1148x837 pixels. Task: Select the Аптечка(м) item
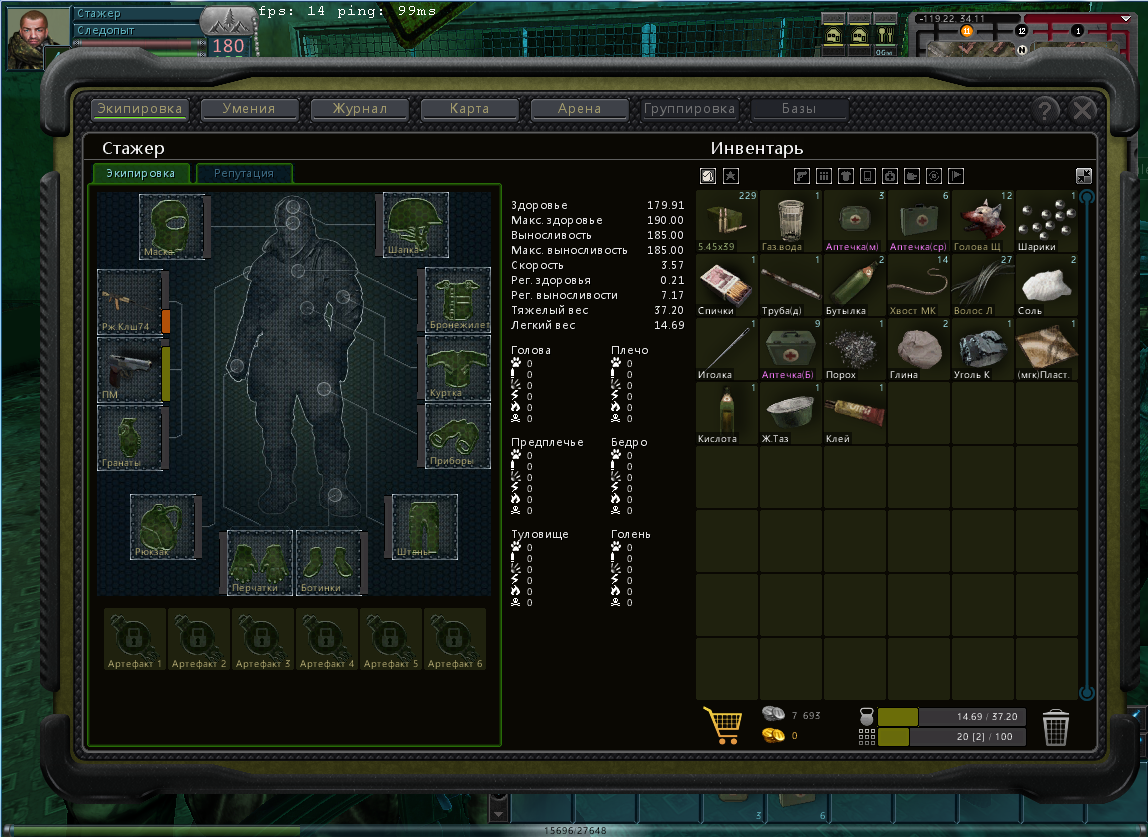pyautogui.click(x=855, y=221)
